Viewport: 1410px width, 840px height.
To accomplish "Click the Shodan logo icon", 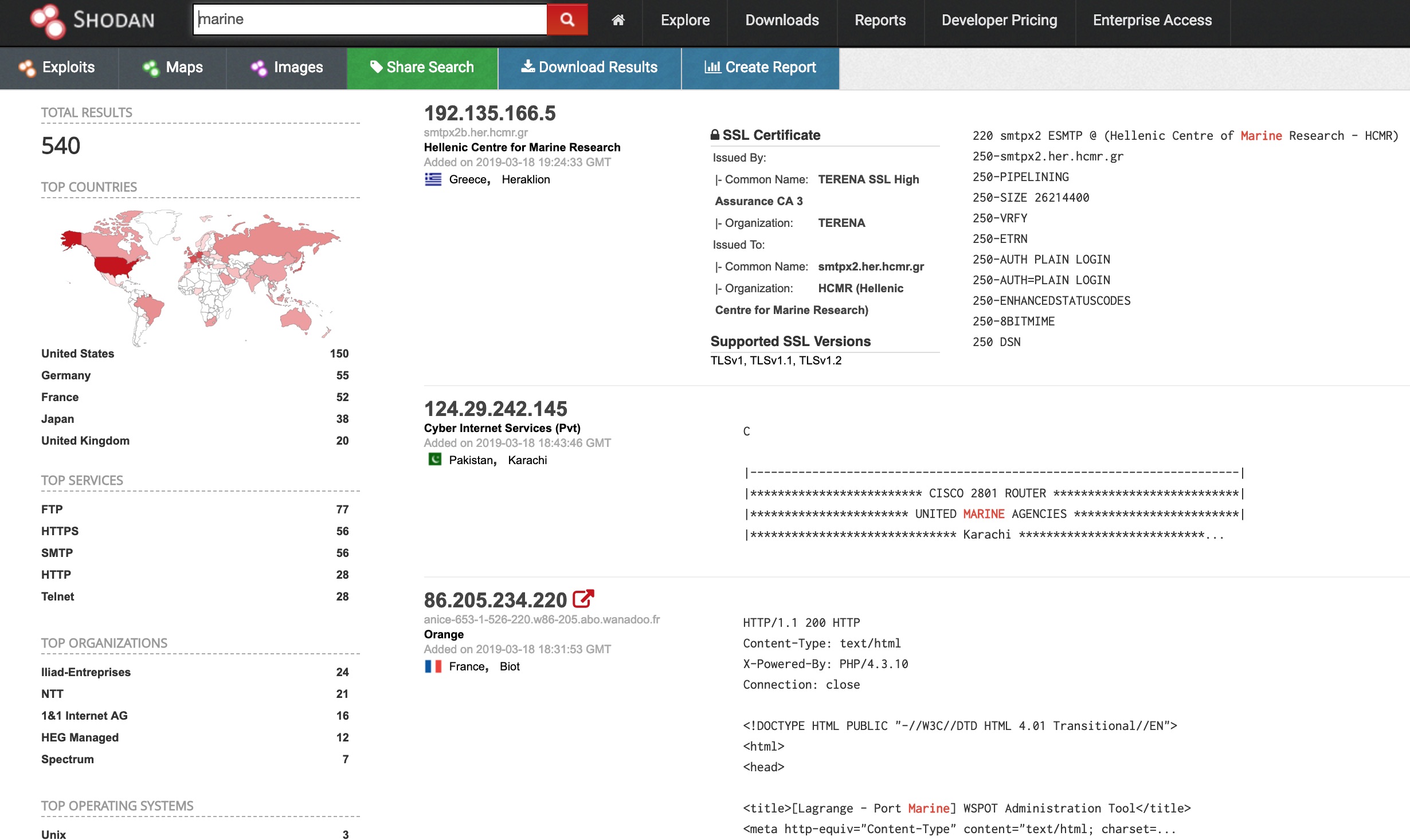I will [48, 21].
